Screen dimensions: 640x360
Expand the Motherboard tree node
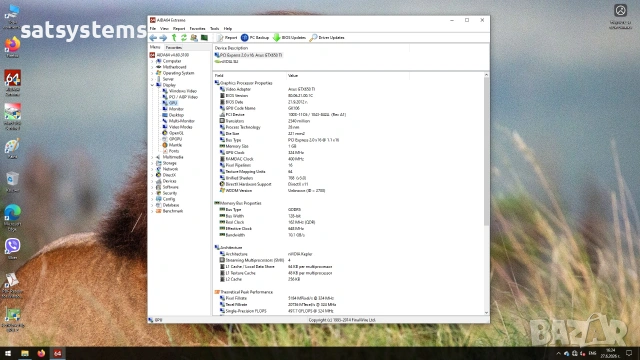point(153,67)
